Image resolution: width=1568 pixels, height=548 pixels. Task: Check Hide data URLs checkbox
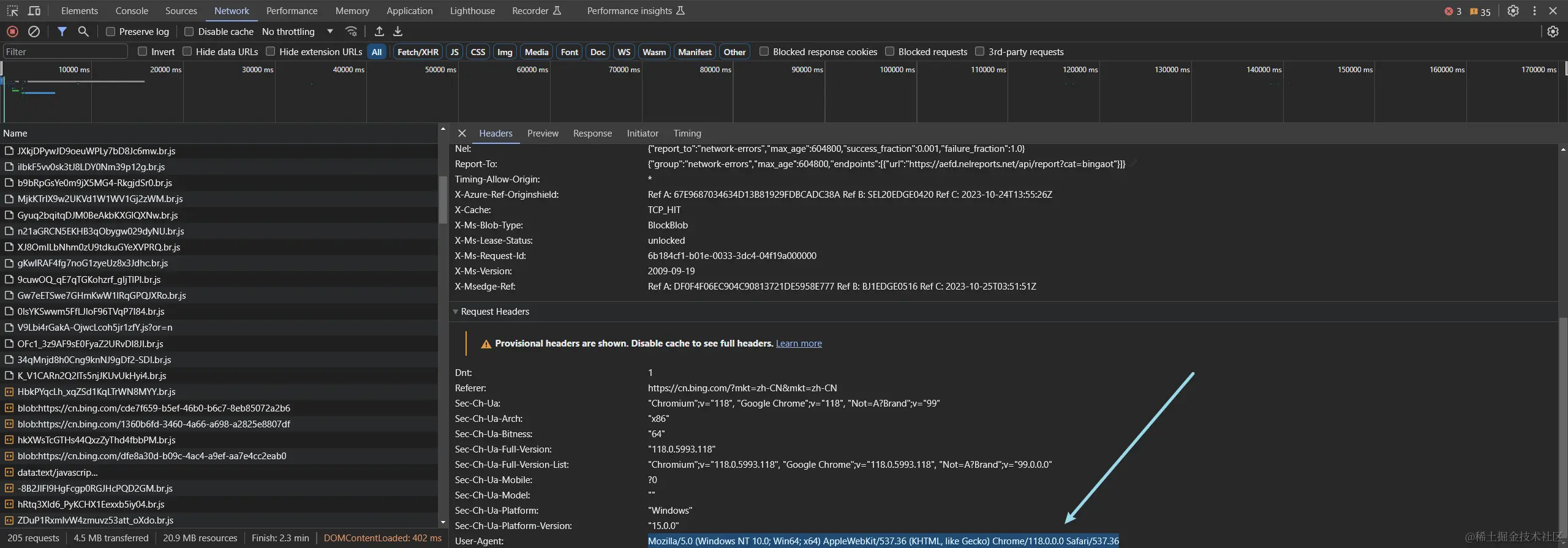coord(187,51)
